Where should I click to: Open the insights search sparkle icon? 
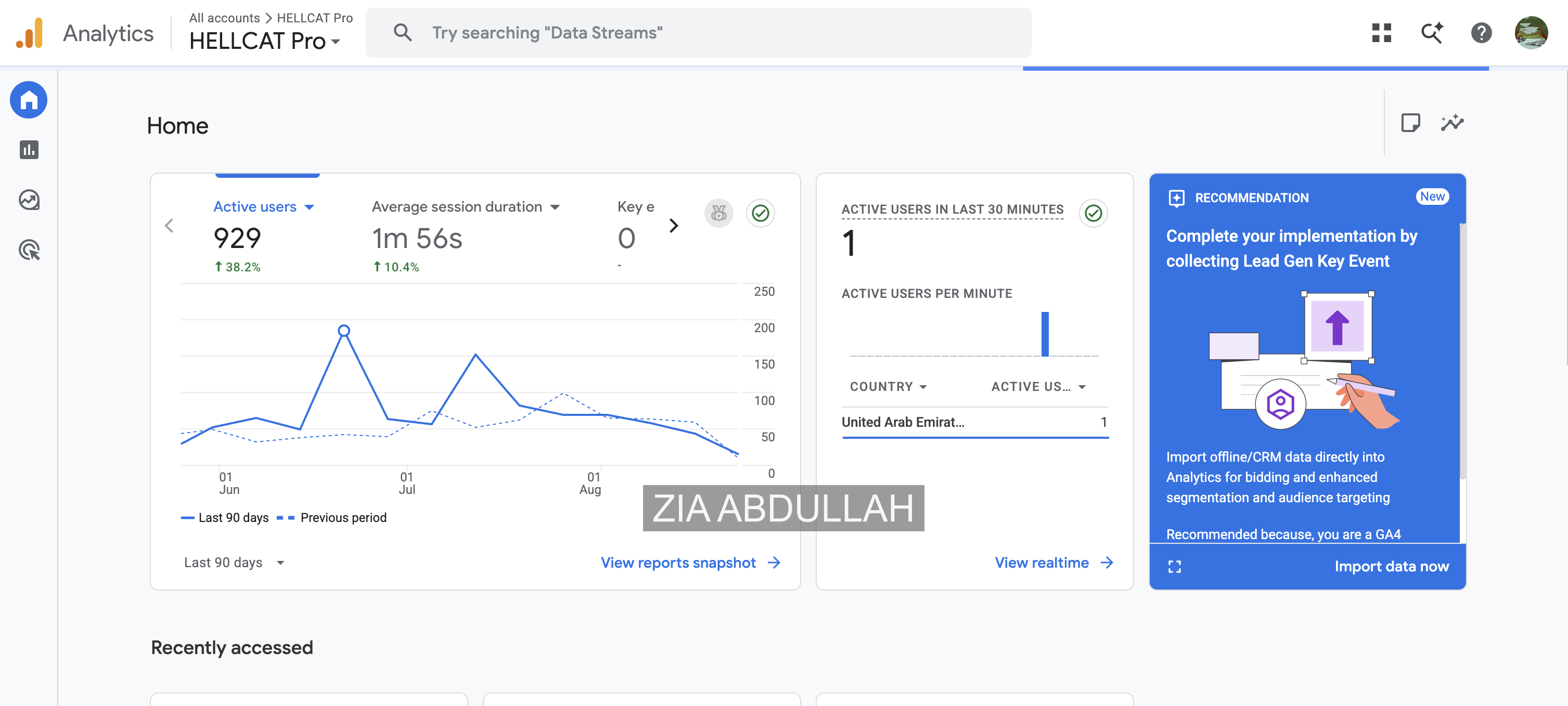click(x=1432, y=33)
